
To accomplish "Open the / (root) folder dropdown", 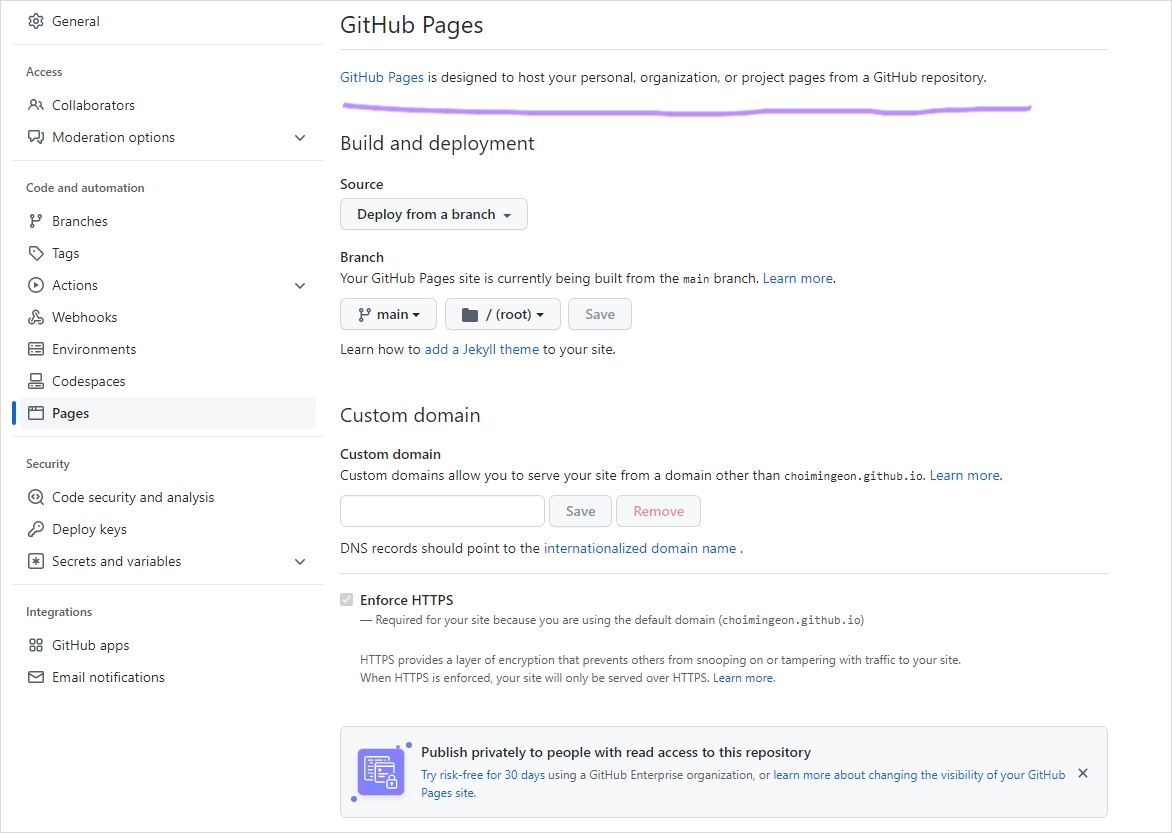I will 502,314.
